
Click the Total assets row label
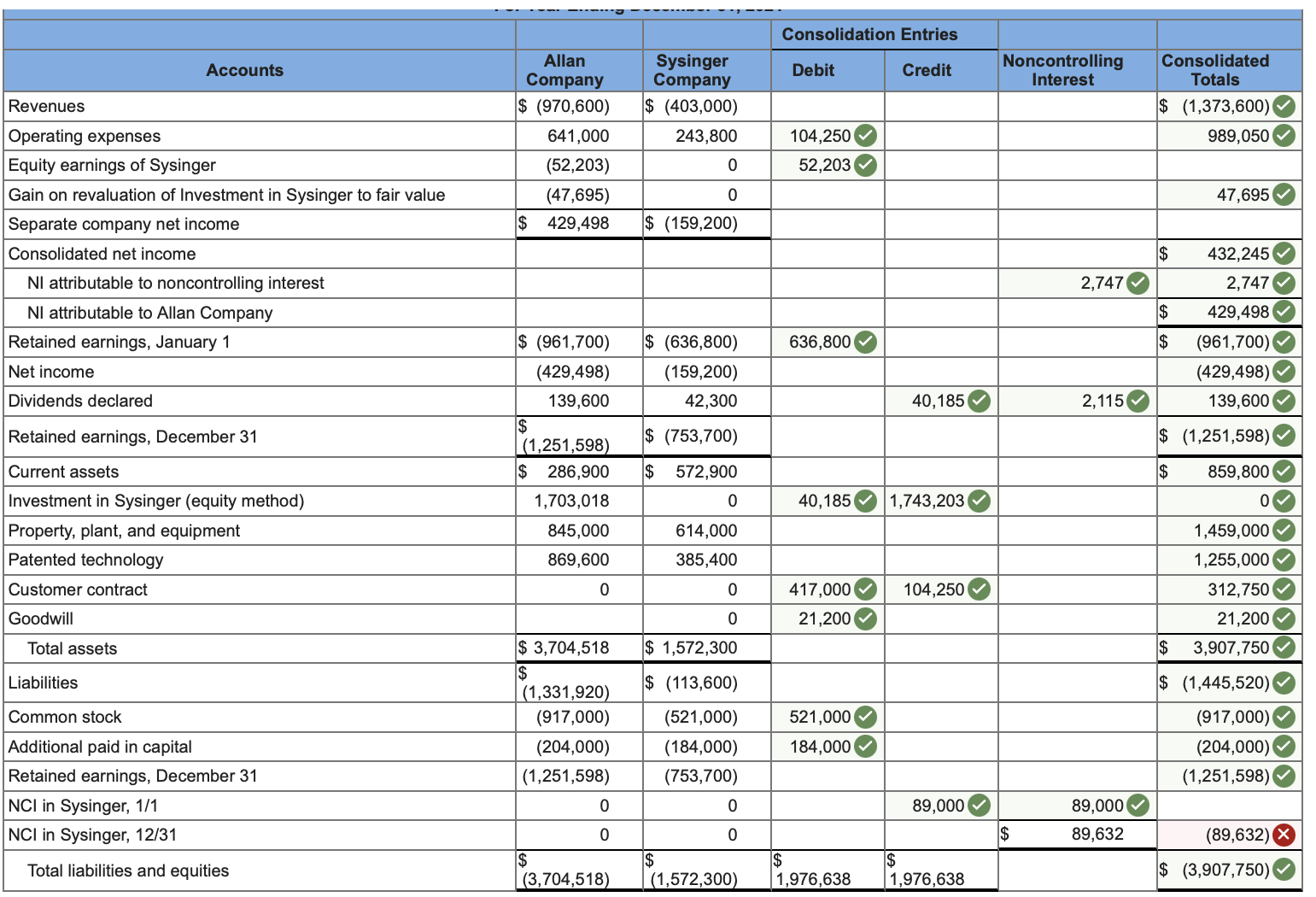(73, 648)
